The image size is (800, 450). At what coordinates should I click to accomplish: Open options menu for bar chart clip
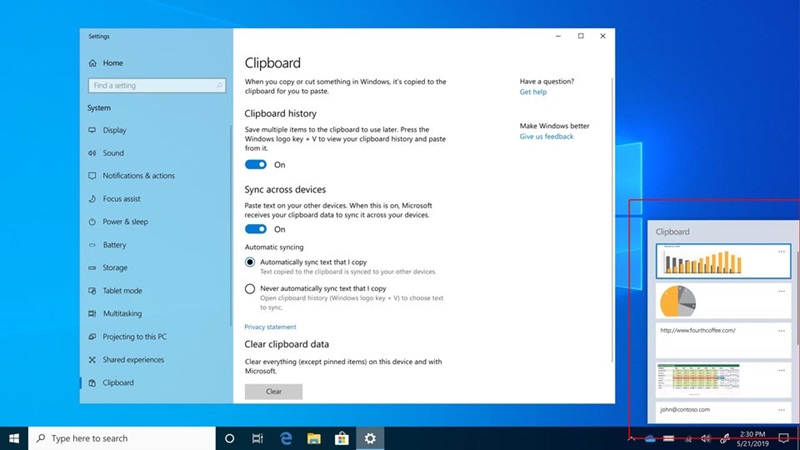[x=782, y=251]
